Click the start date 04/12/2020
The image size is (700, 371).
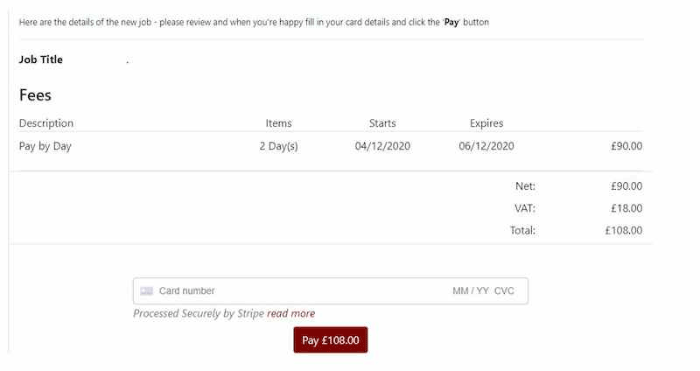tap(383, 146)
